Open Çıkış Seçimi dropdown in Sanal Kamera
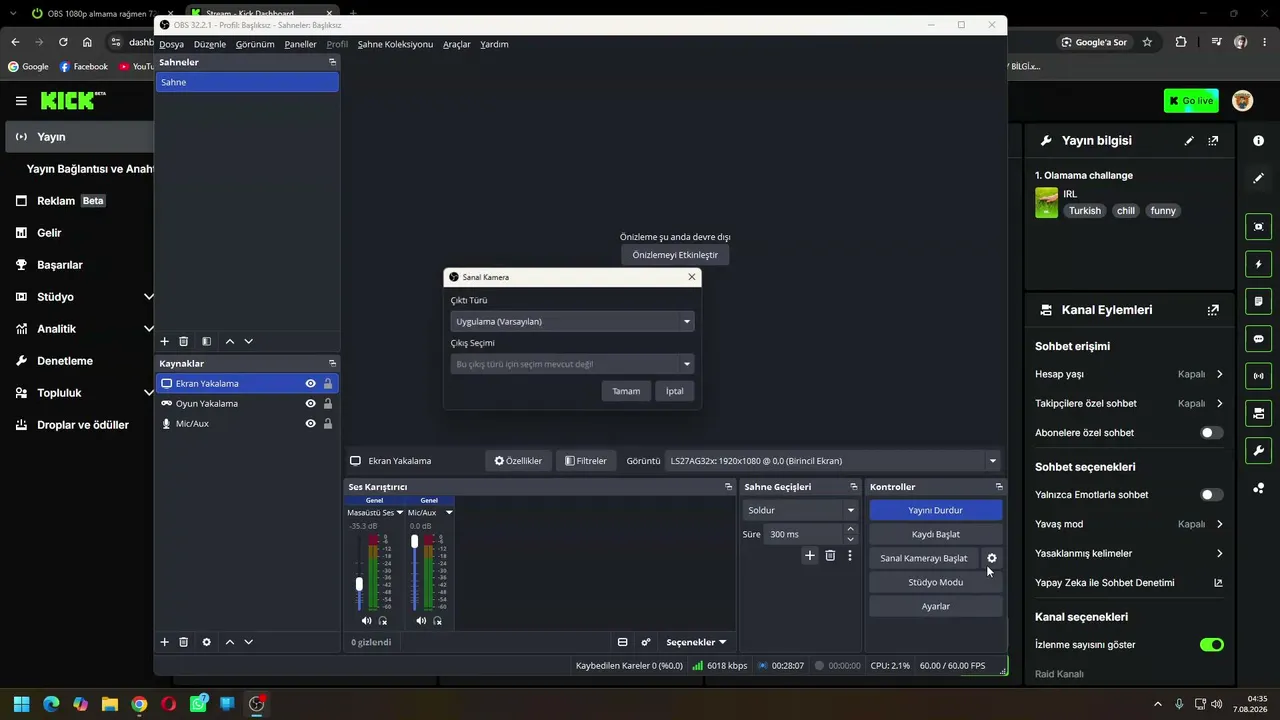This screenshot has width=1280, height=720. [x=572, y=364]
